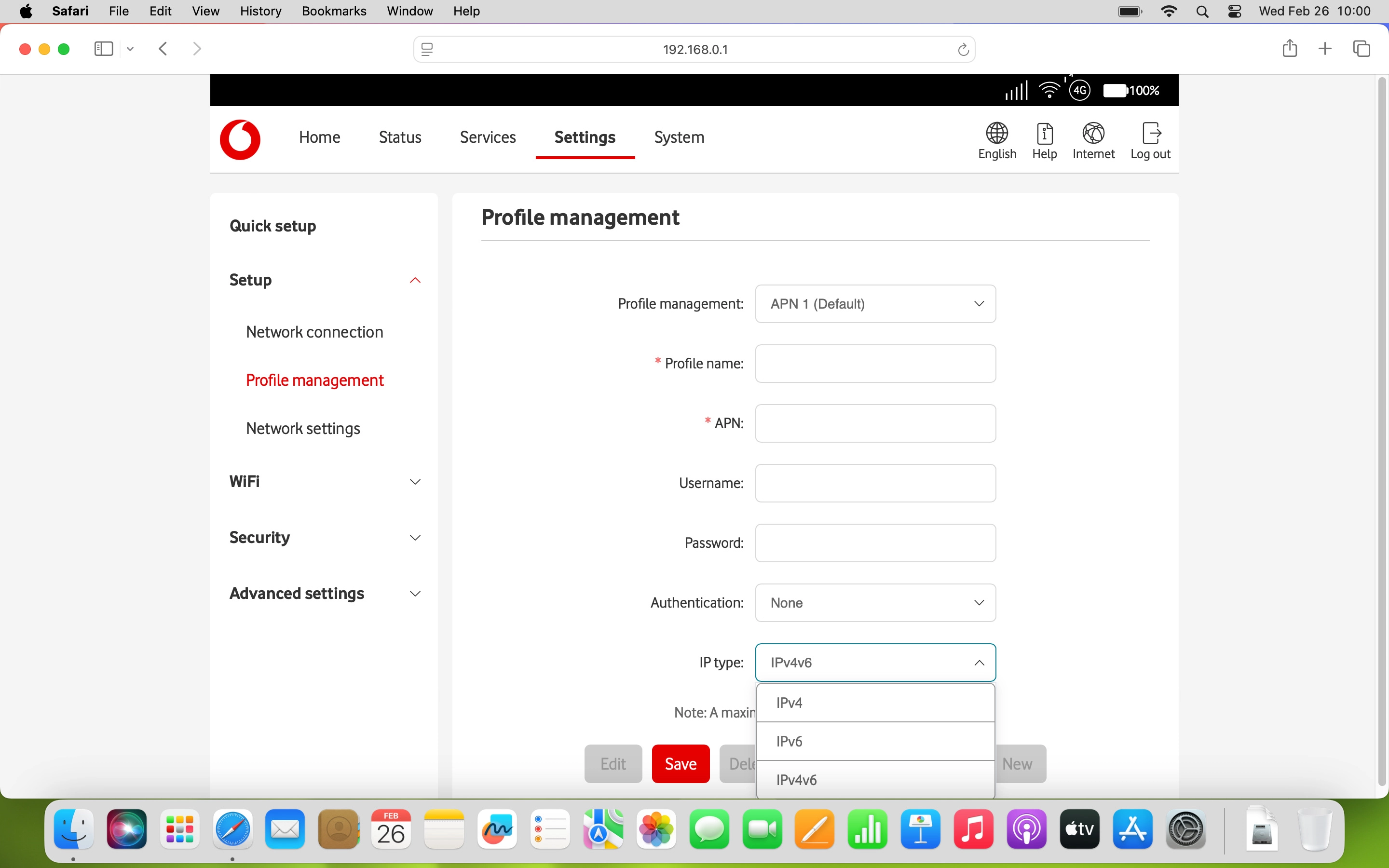Open the APN 1 (Default) profile dropdown
1389x868 pixels.
[875, 304]
